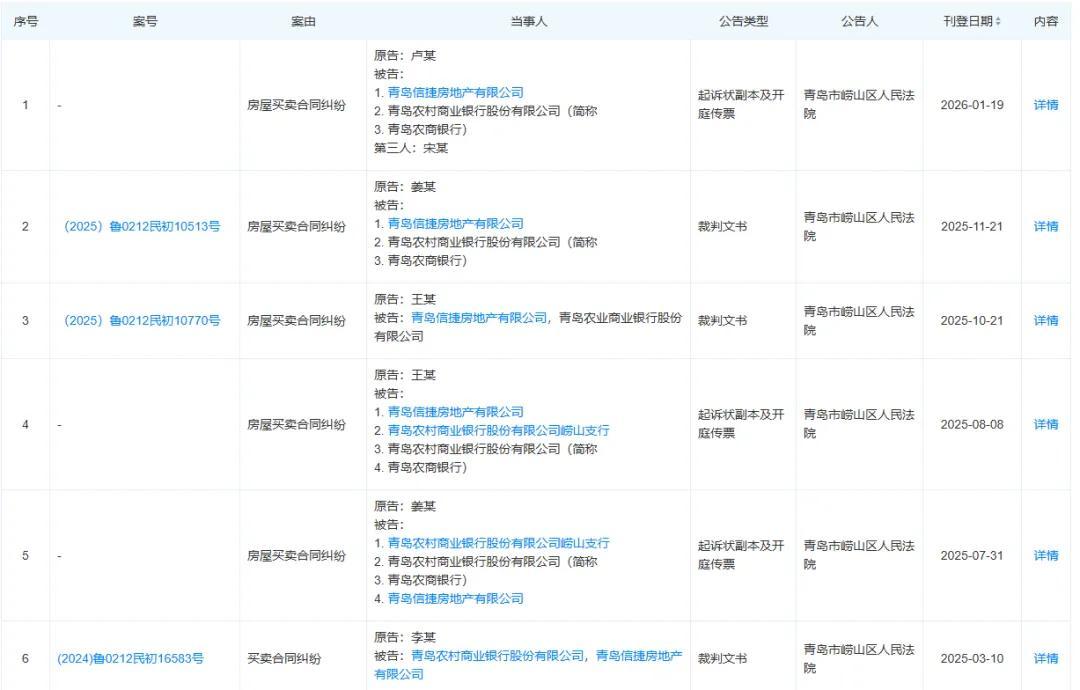Click 裁判文书 cell in row 2

point(723,226)
